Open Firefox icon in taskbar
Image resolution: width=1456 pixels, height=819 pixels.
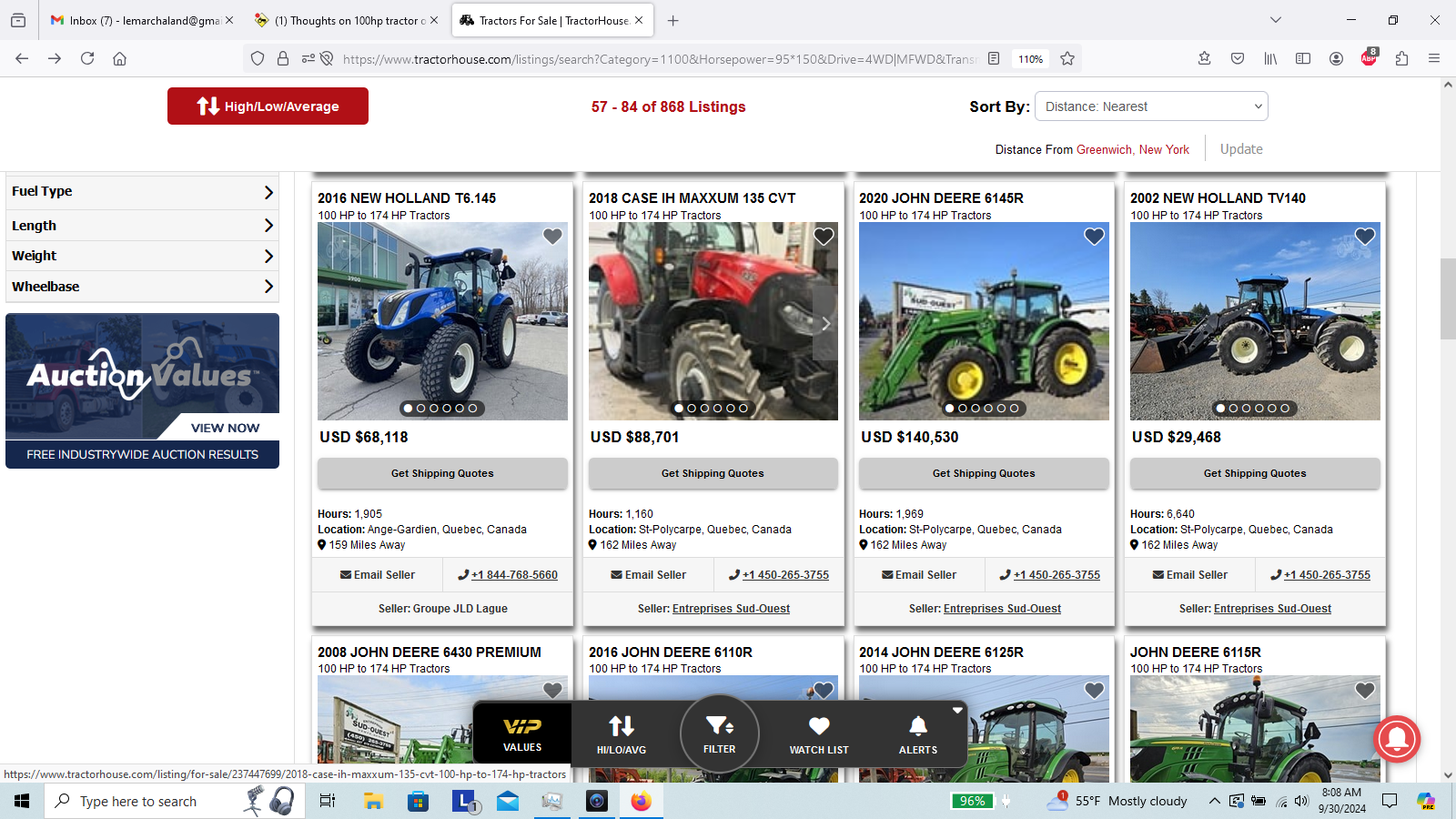(x=642, y=801)
